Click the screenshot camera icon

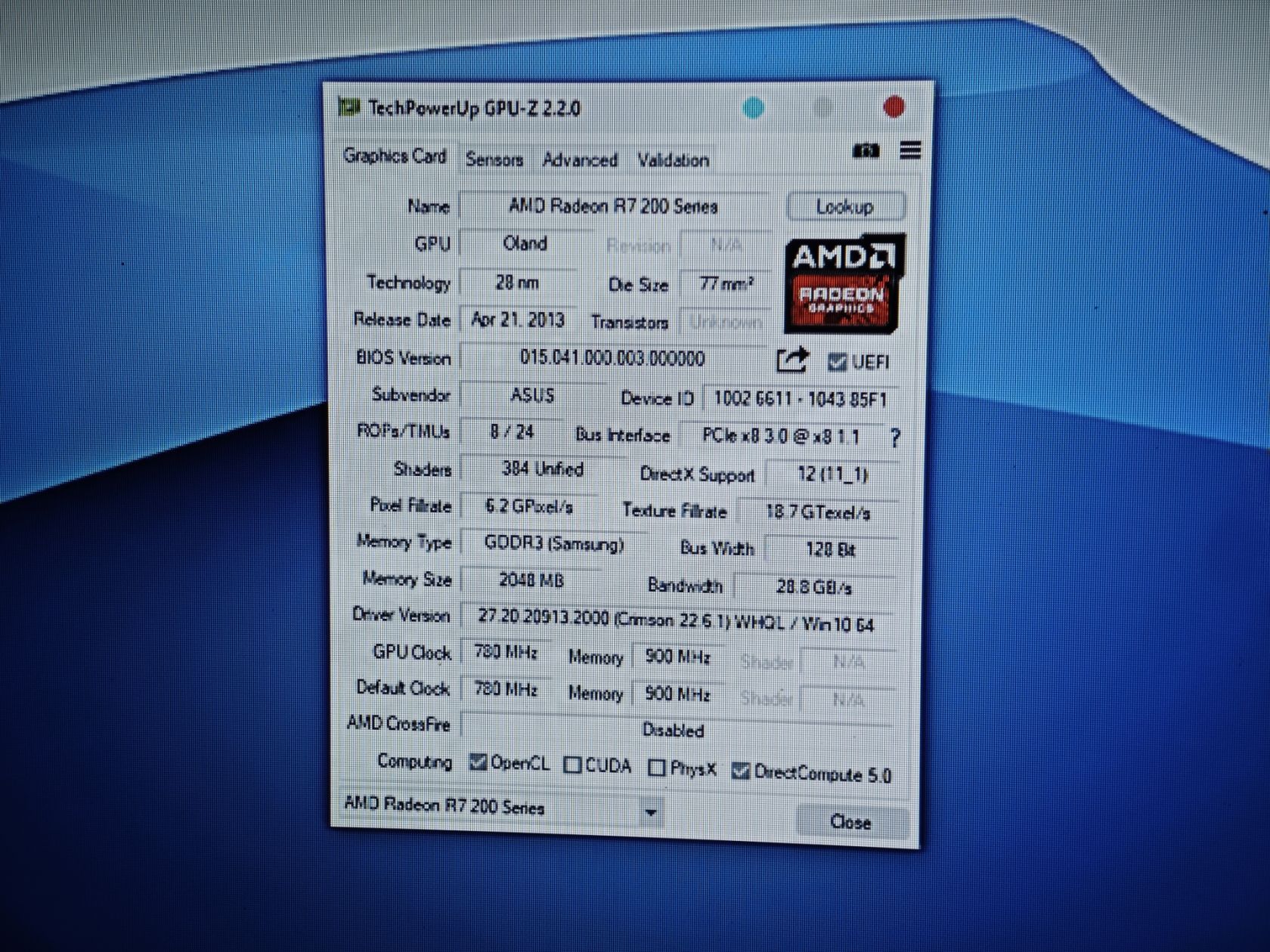(x=866, y=151)
